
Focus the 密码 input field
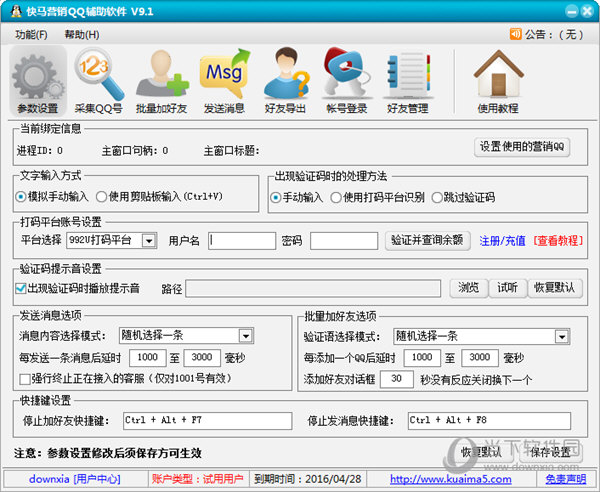point(344,241)
